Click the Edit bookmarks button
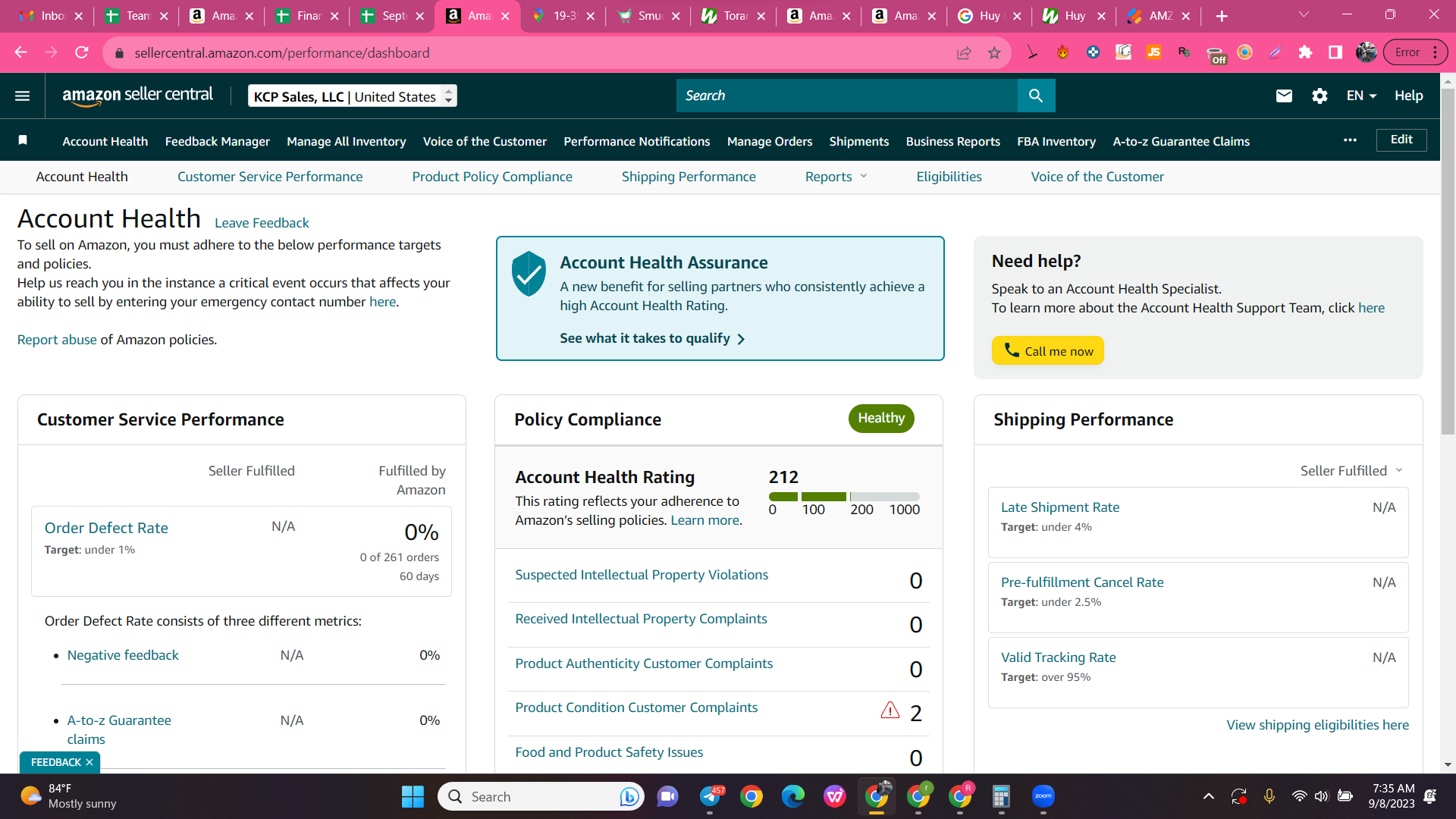This screenshot has width=1456, height=819. pyautogui.click(x=1401, y=140)
